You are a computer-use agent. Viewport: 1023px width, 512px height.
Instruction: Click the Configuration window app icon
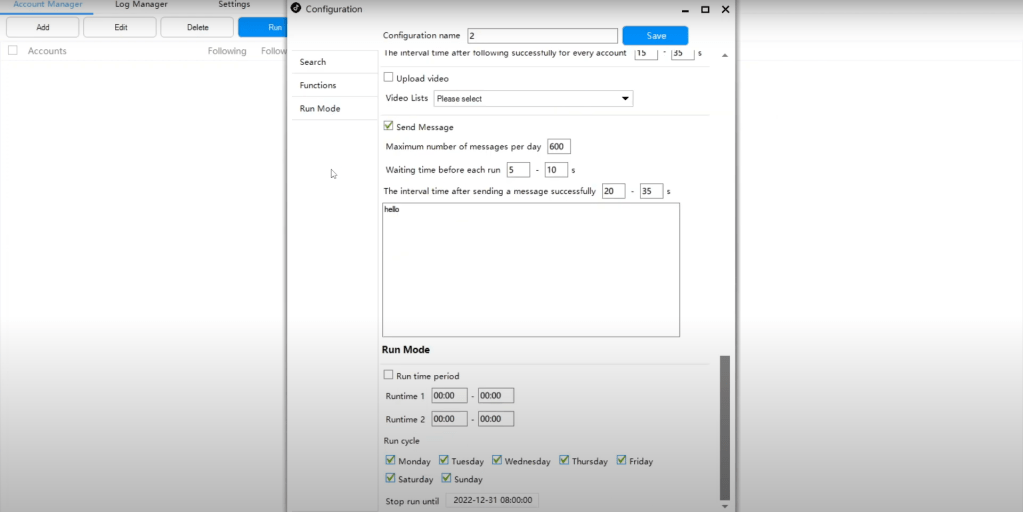click(x=295, y=9)
